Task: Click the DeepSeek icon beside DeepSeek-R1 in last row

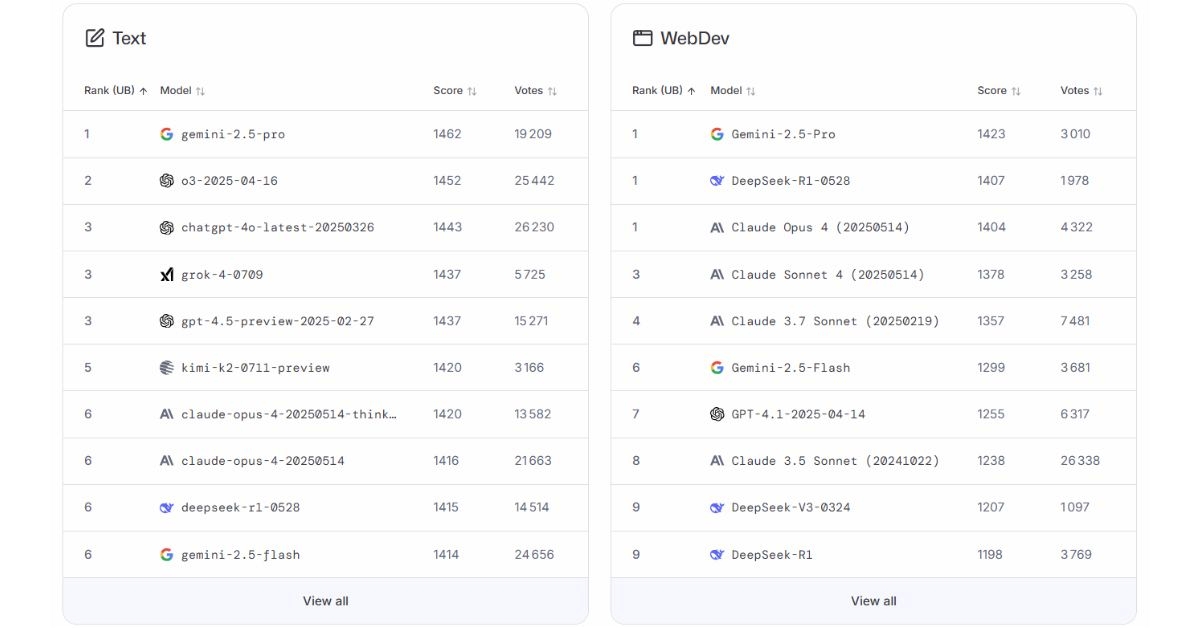Action: click(717, 554)
